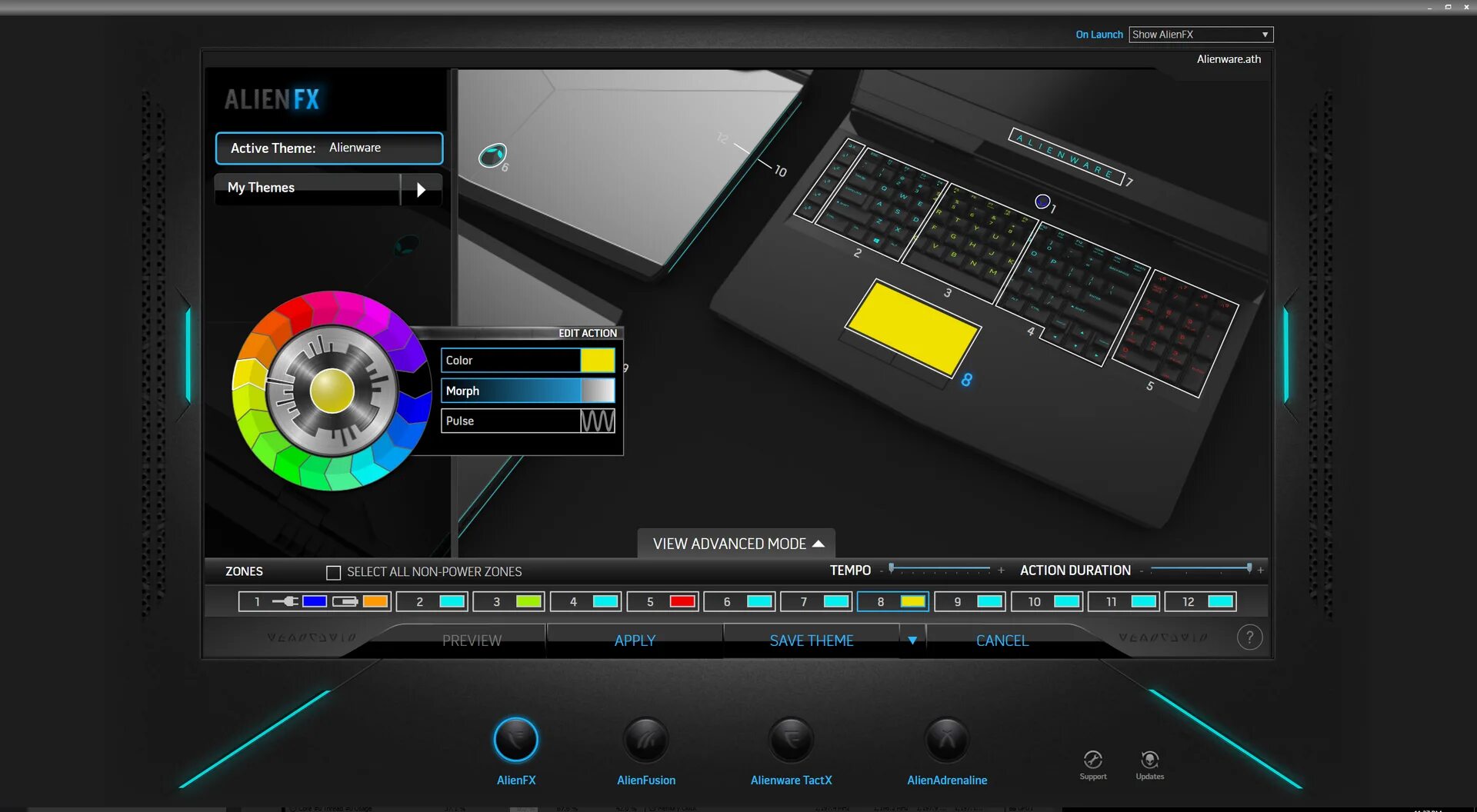Expand View Advanced Mode

[x=736, y=544]
